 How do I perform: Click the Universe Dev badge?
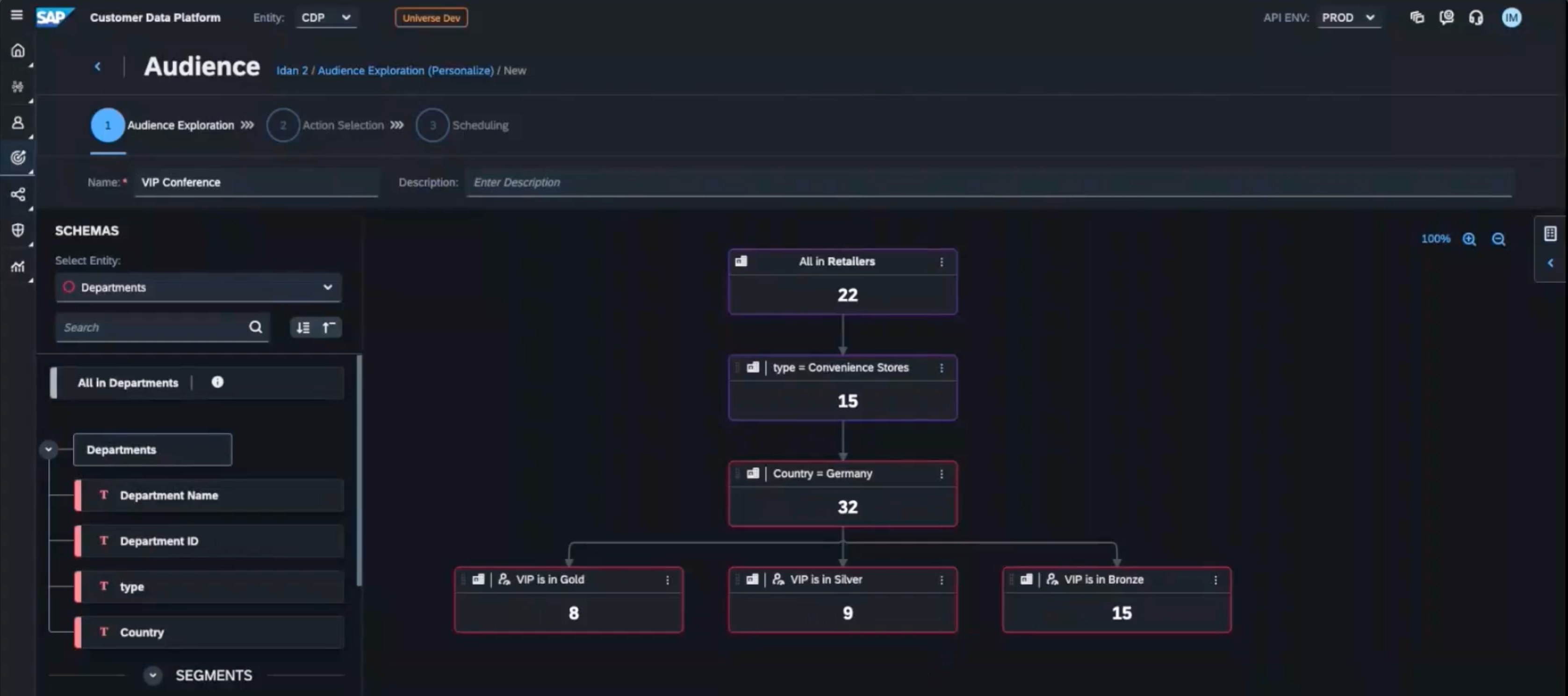coord(431,18)
